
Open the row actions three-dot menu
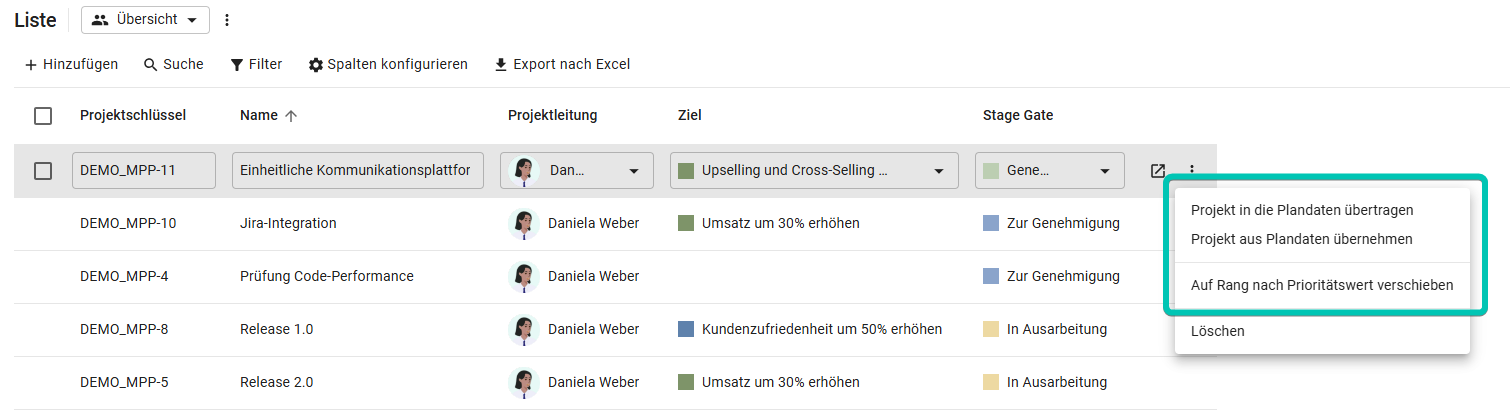pos(1192,171)
